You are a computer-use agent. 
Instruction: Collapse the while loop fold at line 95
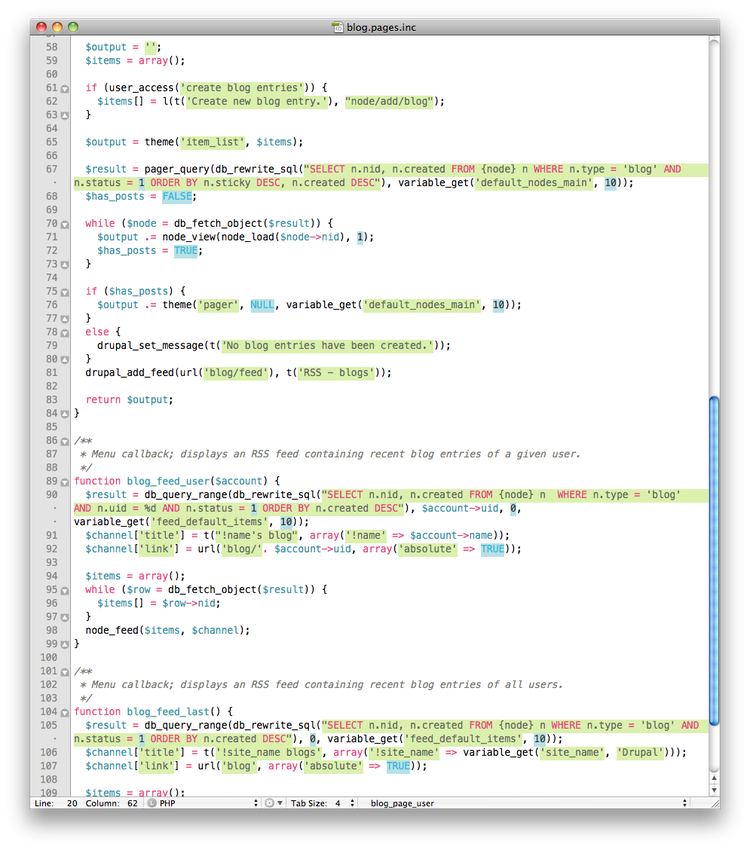tap(64, 590)
